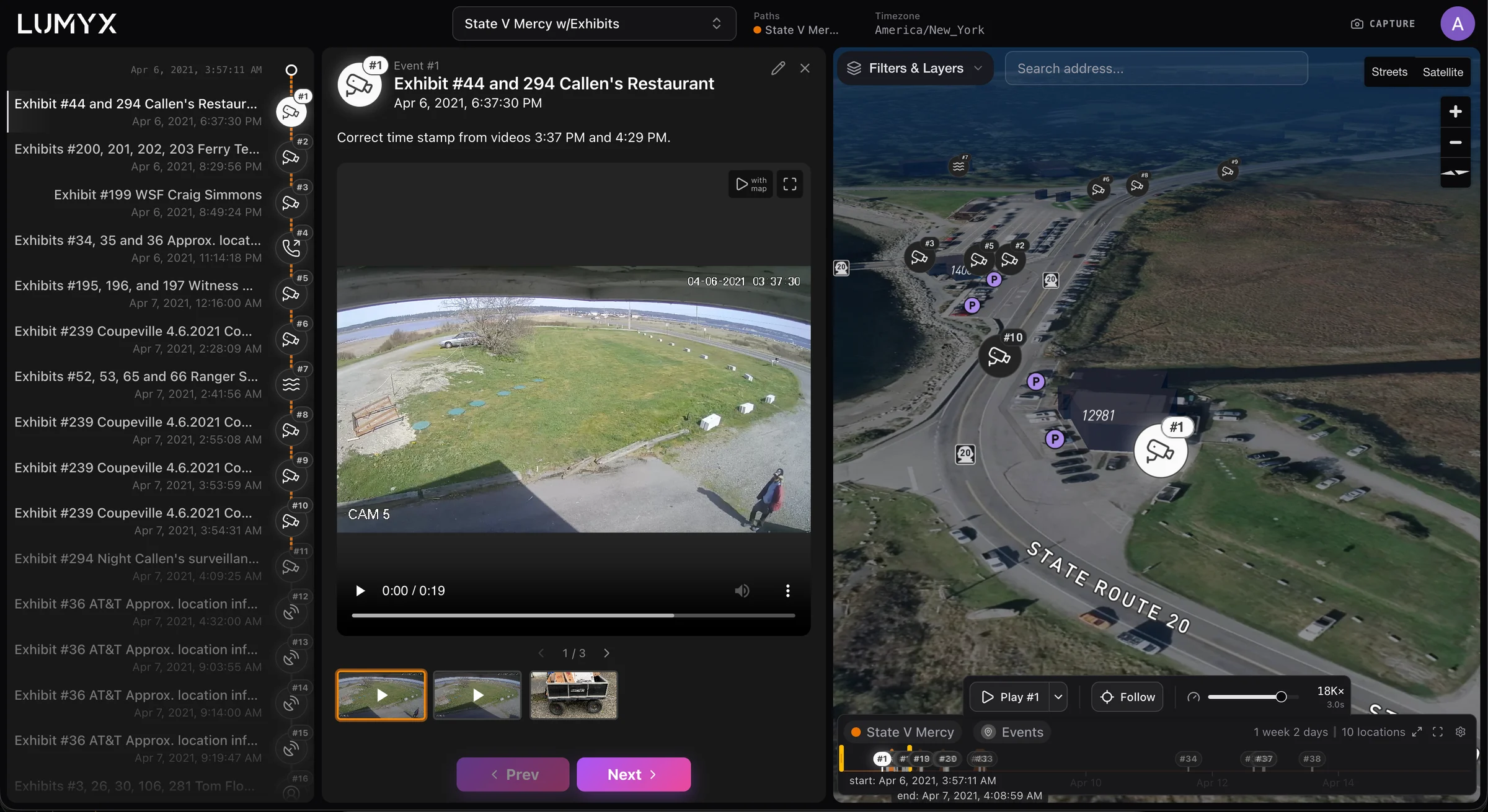Expand timeline with diagonal arrows icon

pos(1417,732)
